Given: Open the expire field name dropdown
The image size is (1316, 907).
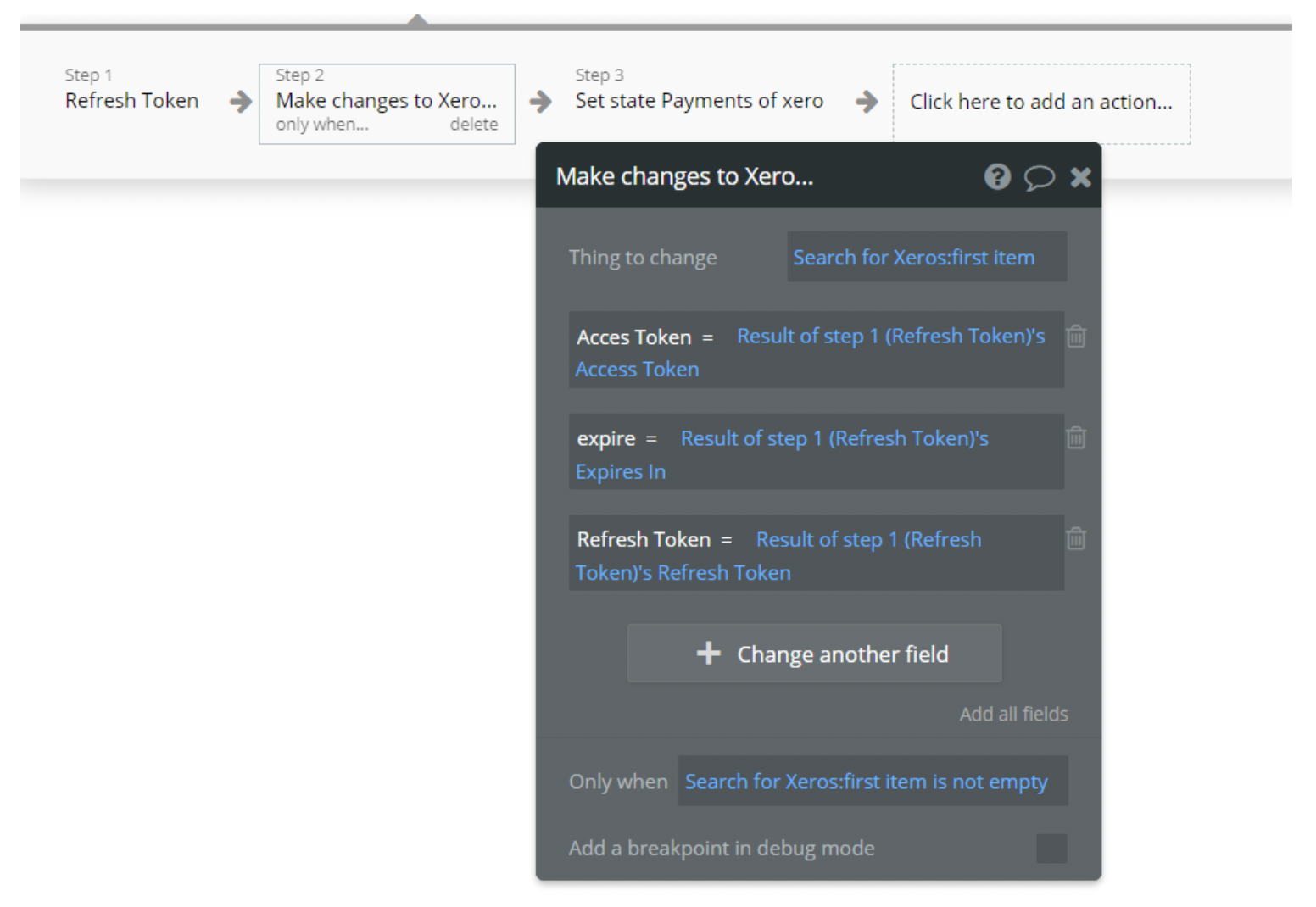Looking at the screenshot, I should [605, 439].
